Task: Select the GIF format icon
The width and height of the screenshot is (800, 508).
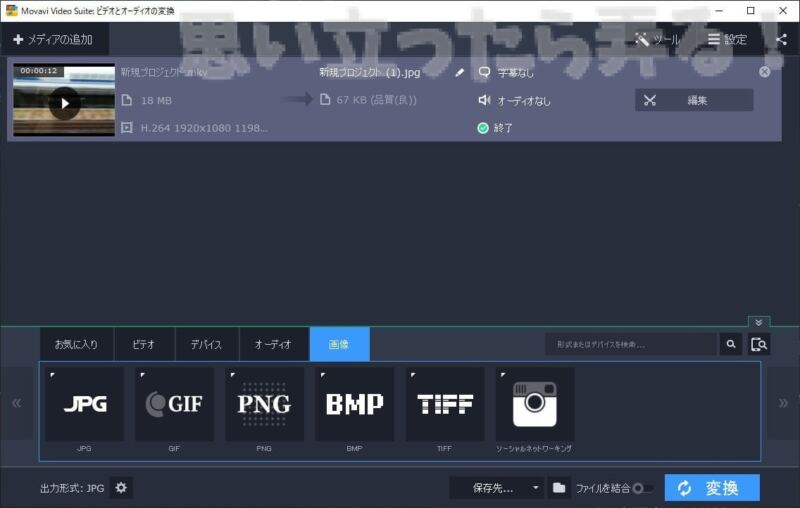Action: point(174,404)
